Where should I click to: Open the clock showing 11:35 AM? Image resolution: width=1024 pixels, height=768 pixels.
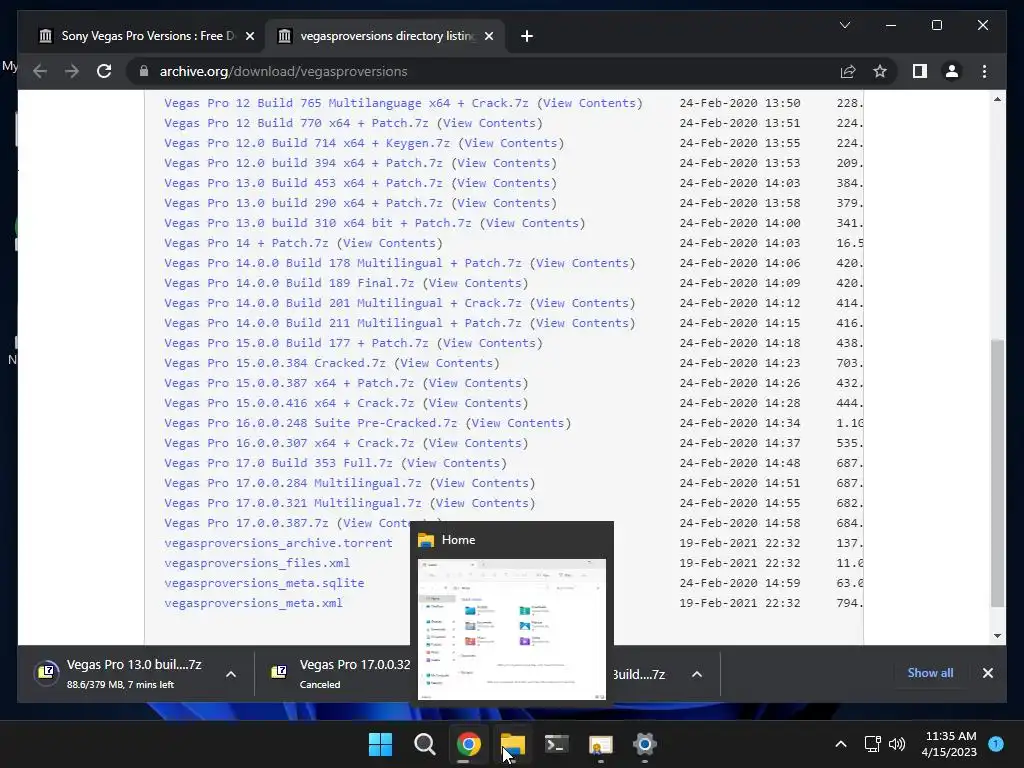point(950,744)
